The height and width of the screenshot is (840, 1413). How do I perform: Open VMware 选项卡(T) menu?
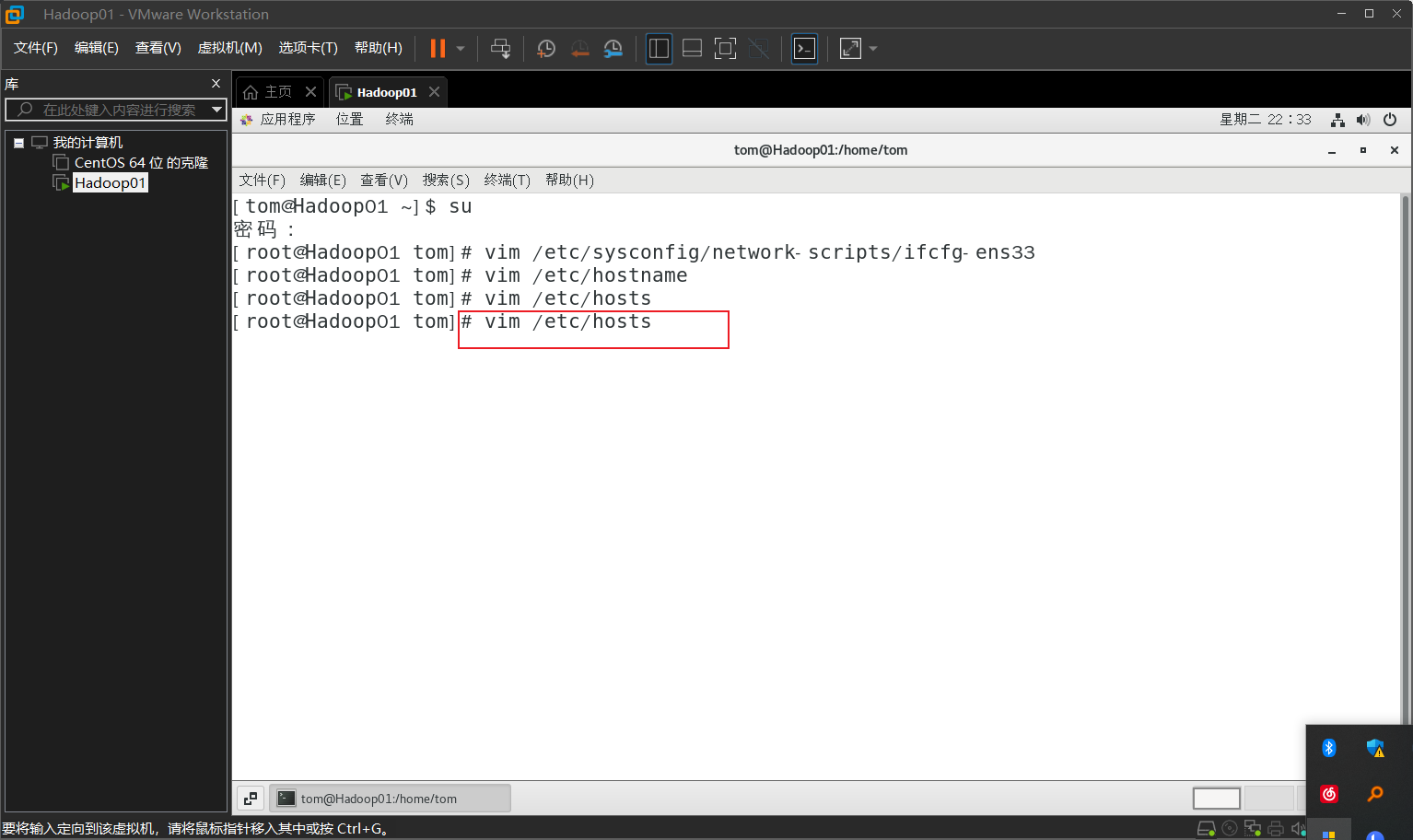(x=309, y=48)
